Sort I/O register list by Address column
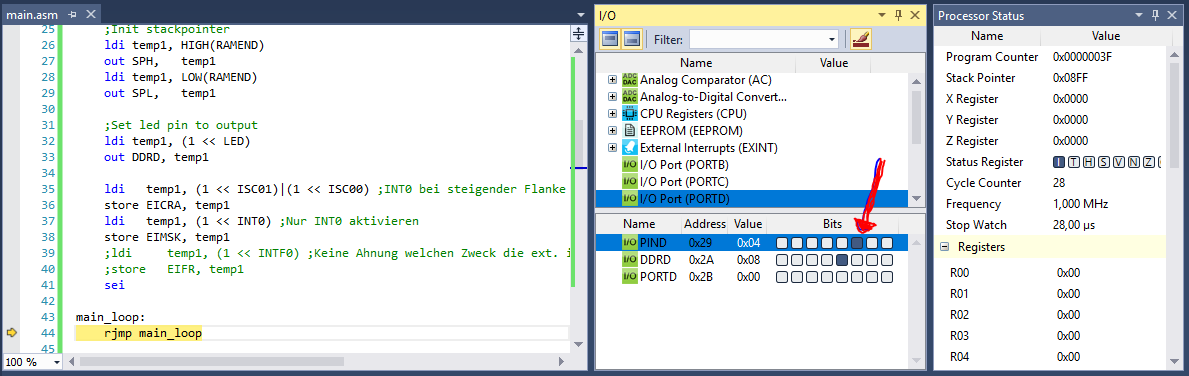The height and width of the screenshot is (376, 1189). (704, 224)
